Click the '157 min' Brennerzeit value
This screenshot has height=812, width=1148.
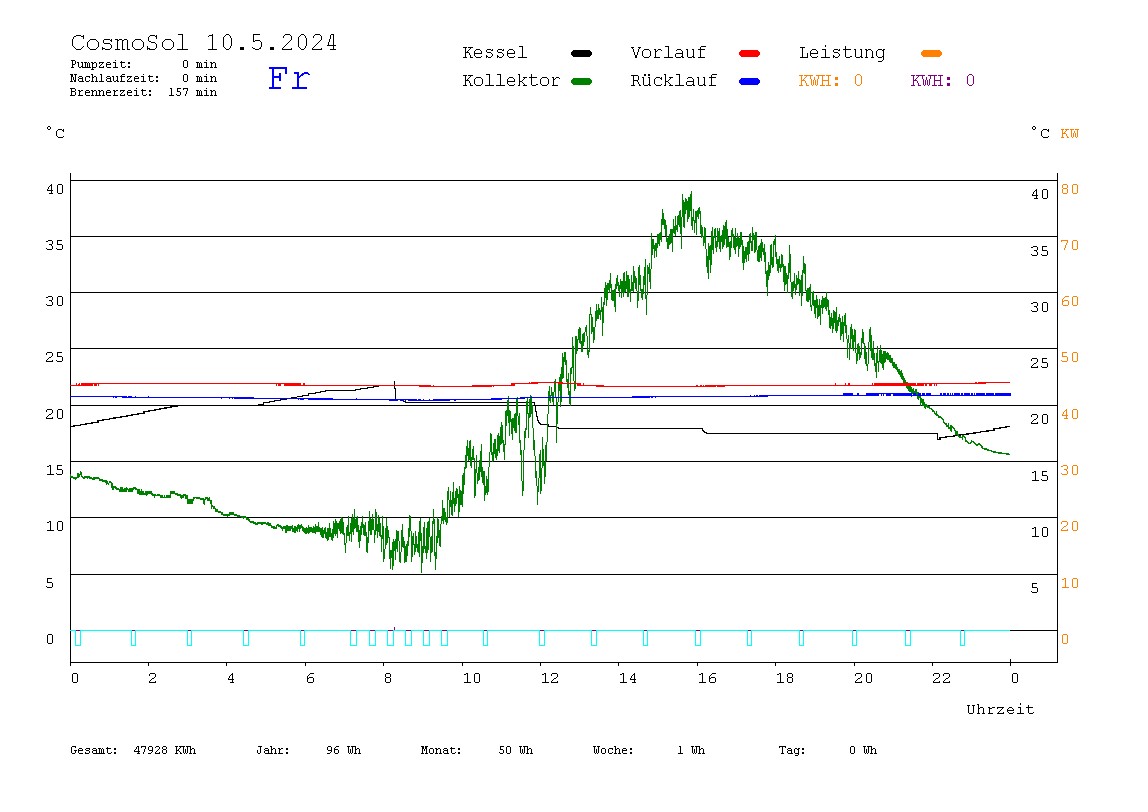tap(193, 92)
